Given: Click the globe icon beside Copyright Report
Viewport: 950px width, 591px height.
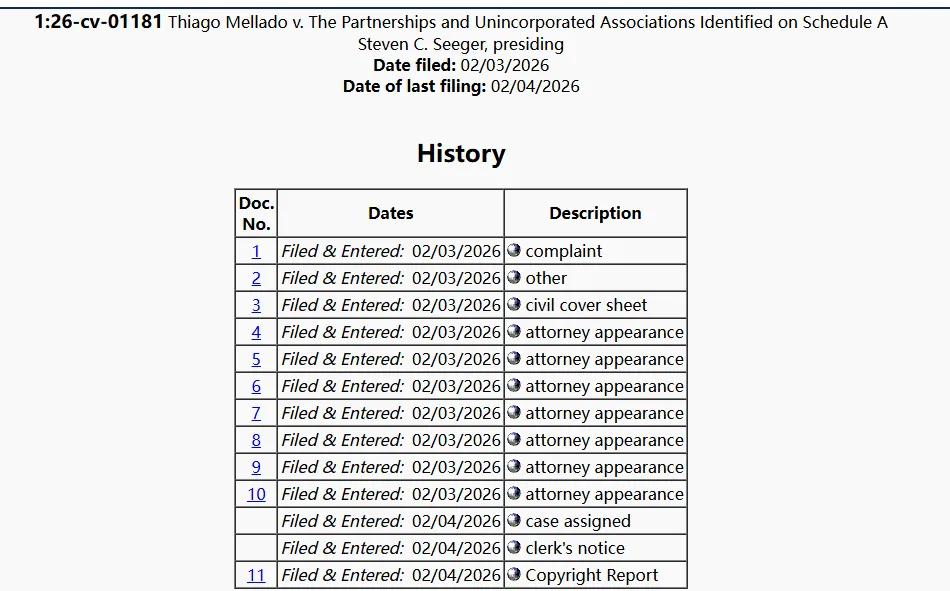Looking at the screenshot, I should (514, 575).
